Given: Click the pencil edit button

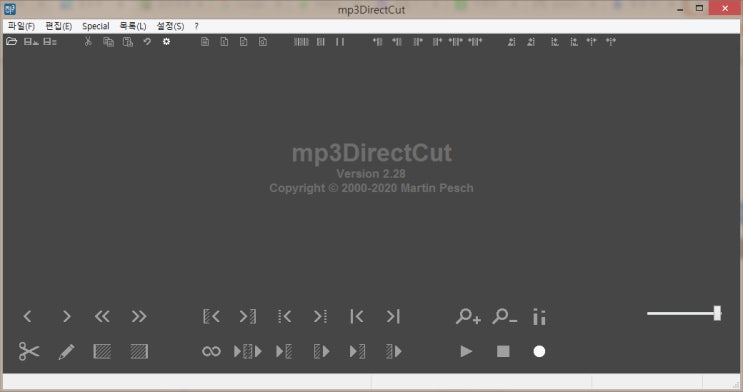Looking at the screenshot, I should coord(66,352).
